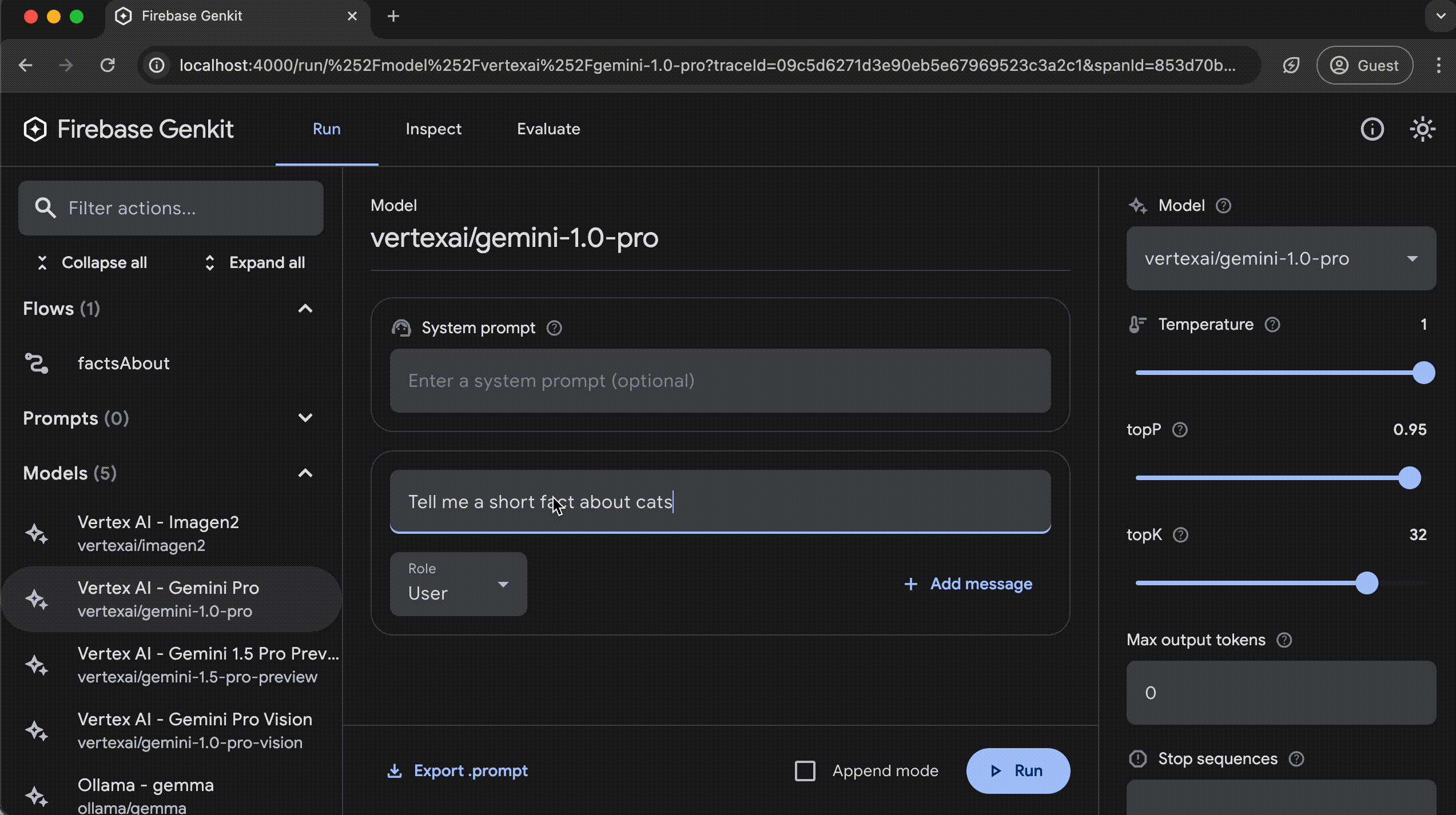This screenshot has height=815, width=1456.
Task: Select the vertexai/gemini-1.0-pro model dropdown
Action: coord(1281,259)
